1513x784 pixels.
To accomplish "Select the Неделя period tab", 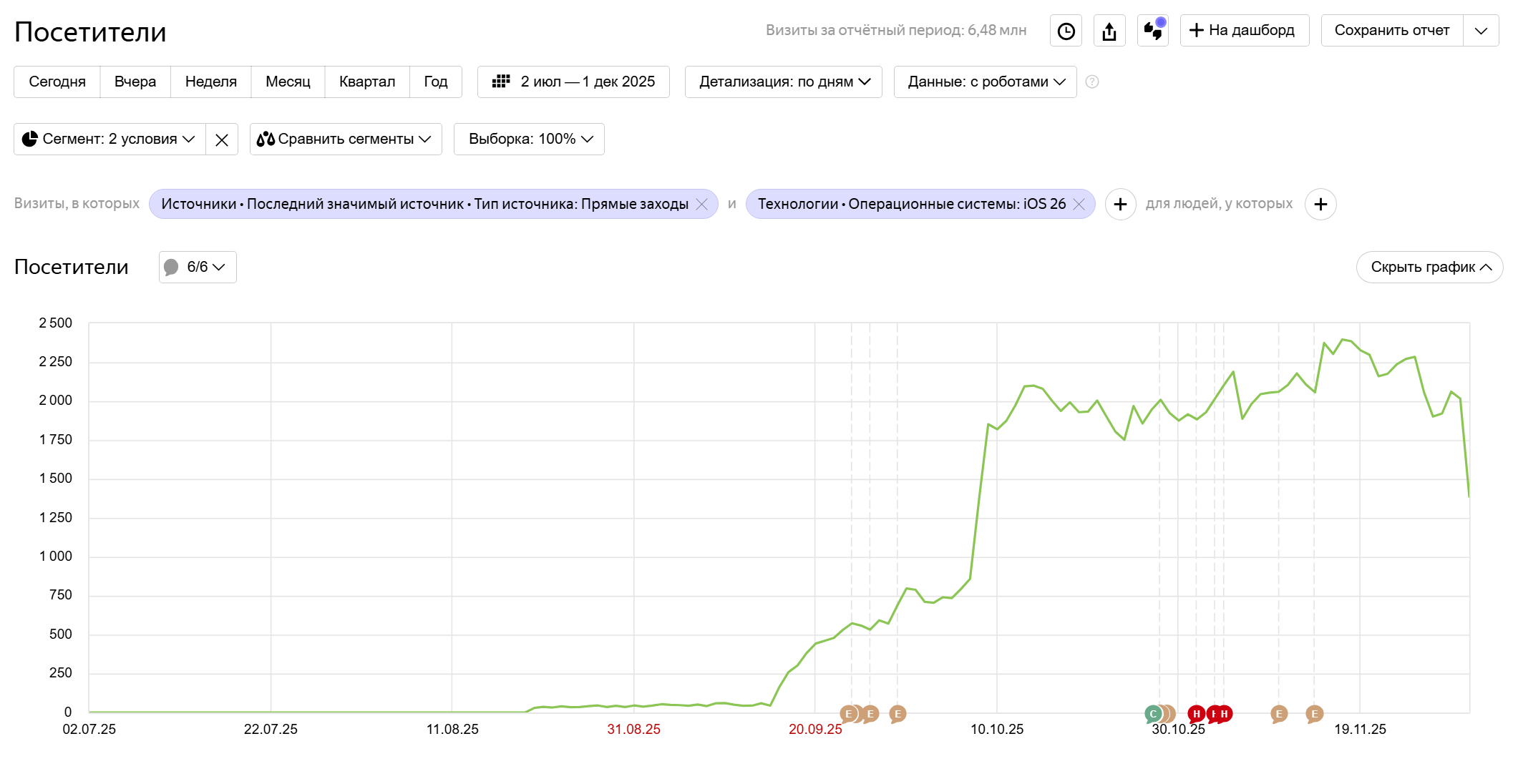I will (210, 82).
